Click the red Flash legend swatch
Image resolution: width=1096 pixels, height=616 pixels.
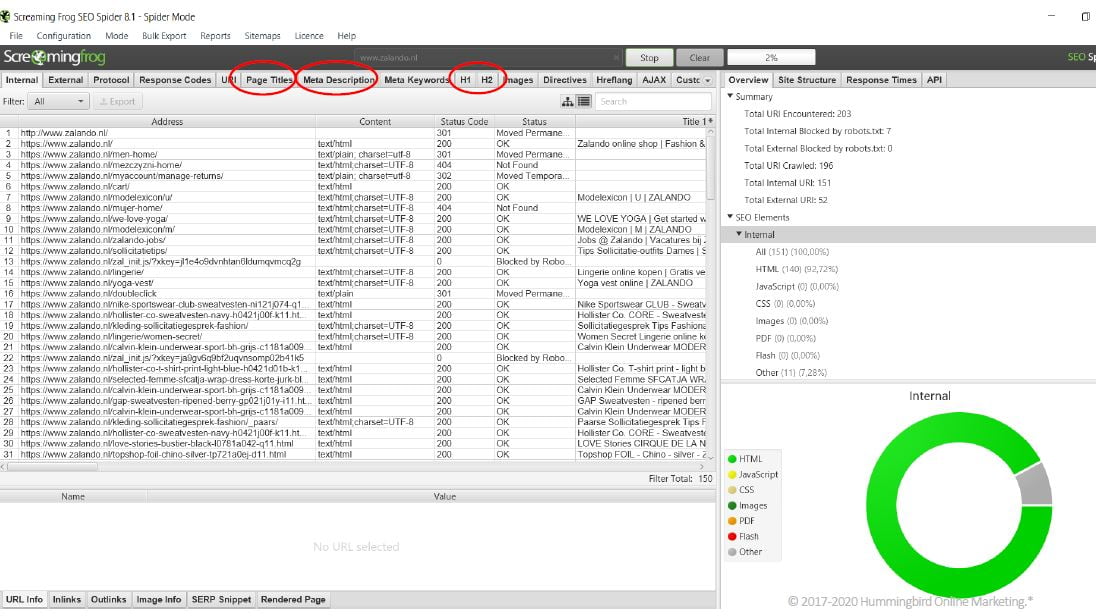(x=732, y=536)
